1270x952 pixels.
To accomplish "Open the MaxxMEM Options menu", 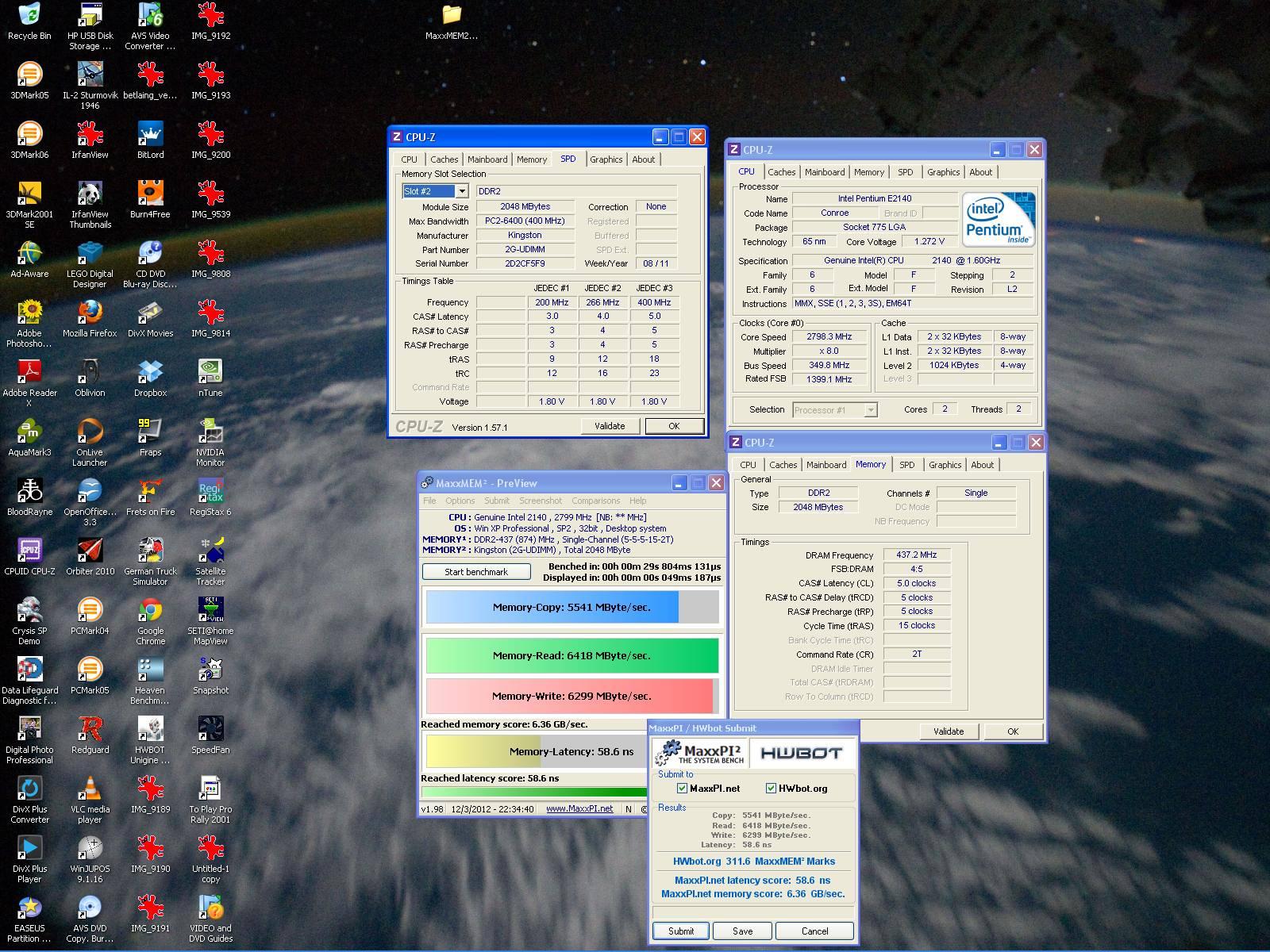I will (x=460, y=501).
